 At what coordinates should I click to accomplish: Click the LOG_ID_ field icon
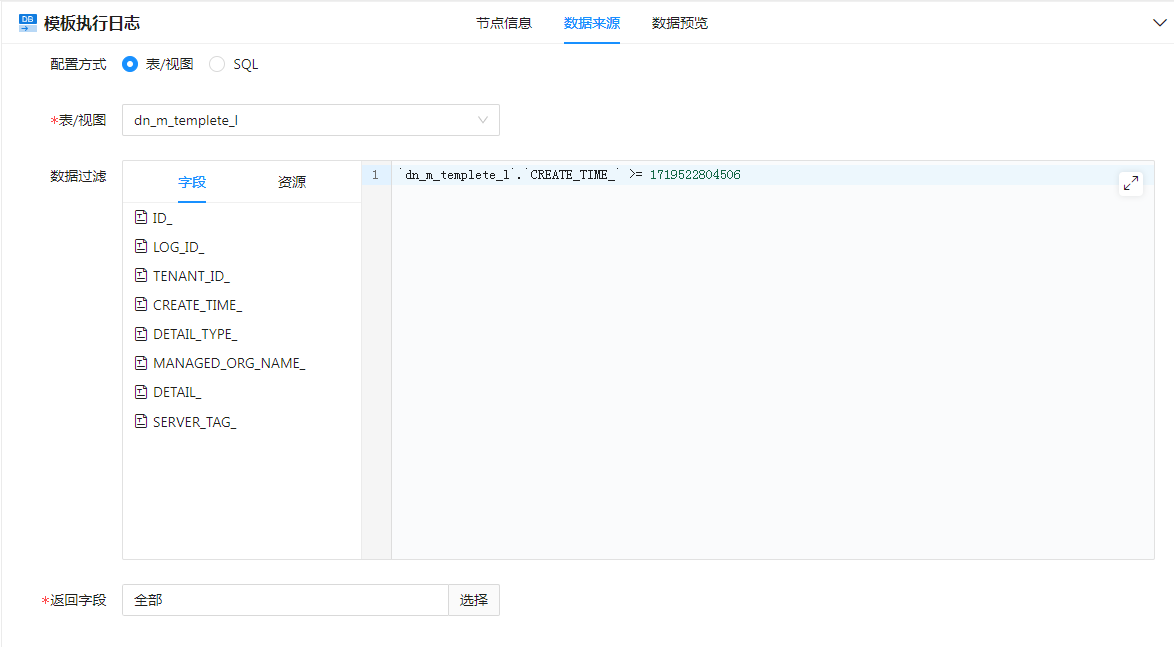(x=141, y=246)
